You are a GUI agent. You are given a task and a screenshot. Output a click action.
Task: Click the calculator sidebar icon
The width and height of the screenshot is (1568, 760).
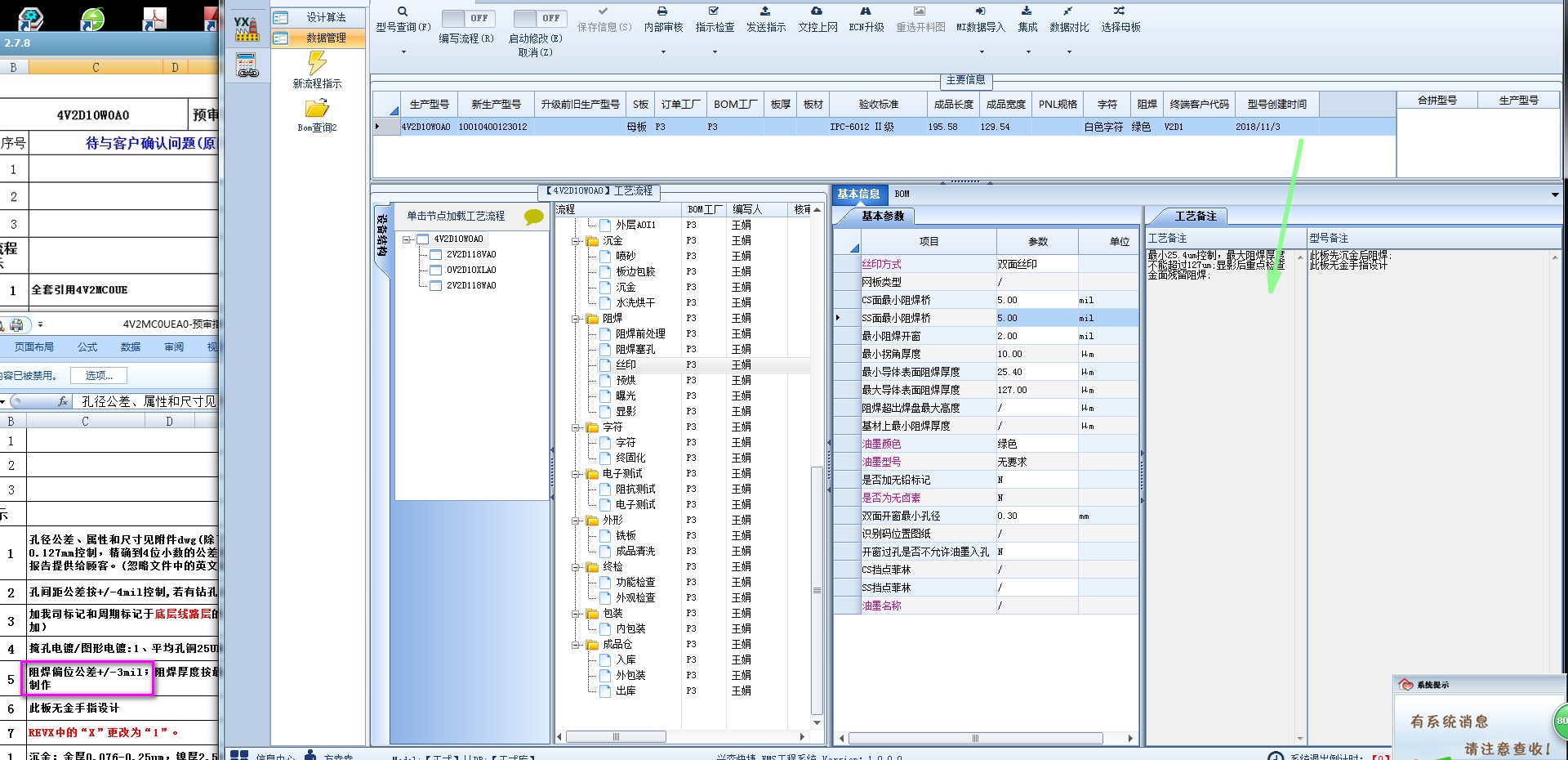(247, 65)
